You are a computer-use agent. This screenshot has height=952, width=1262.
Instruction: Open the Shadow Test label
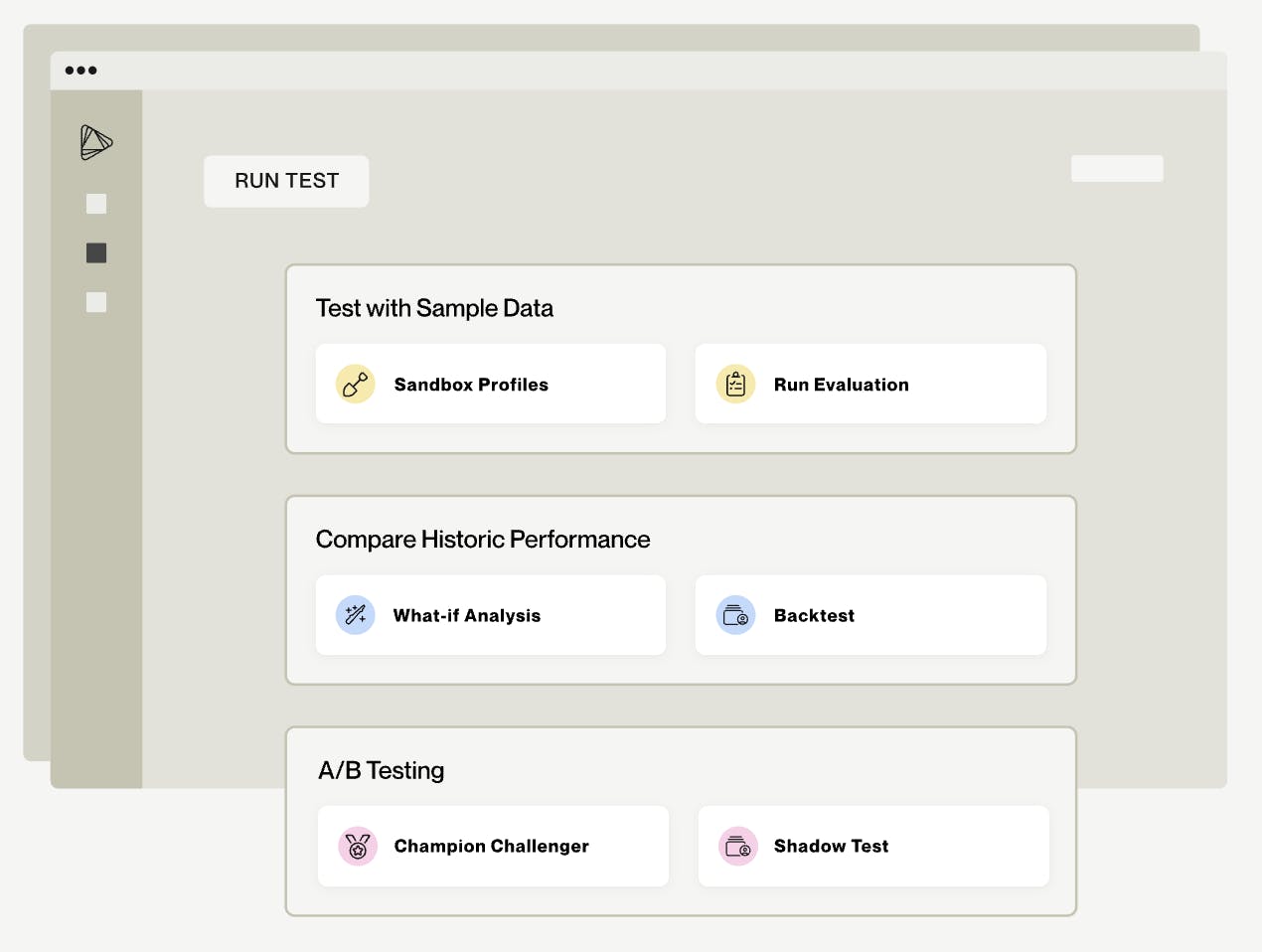(x=831, y=847)
